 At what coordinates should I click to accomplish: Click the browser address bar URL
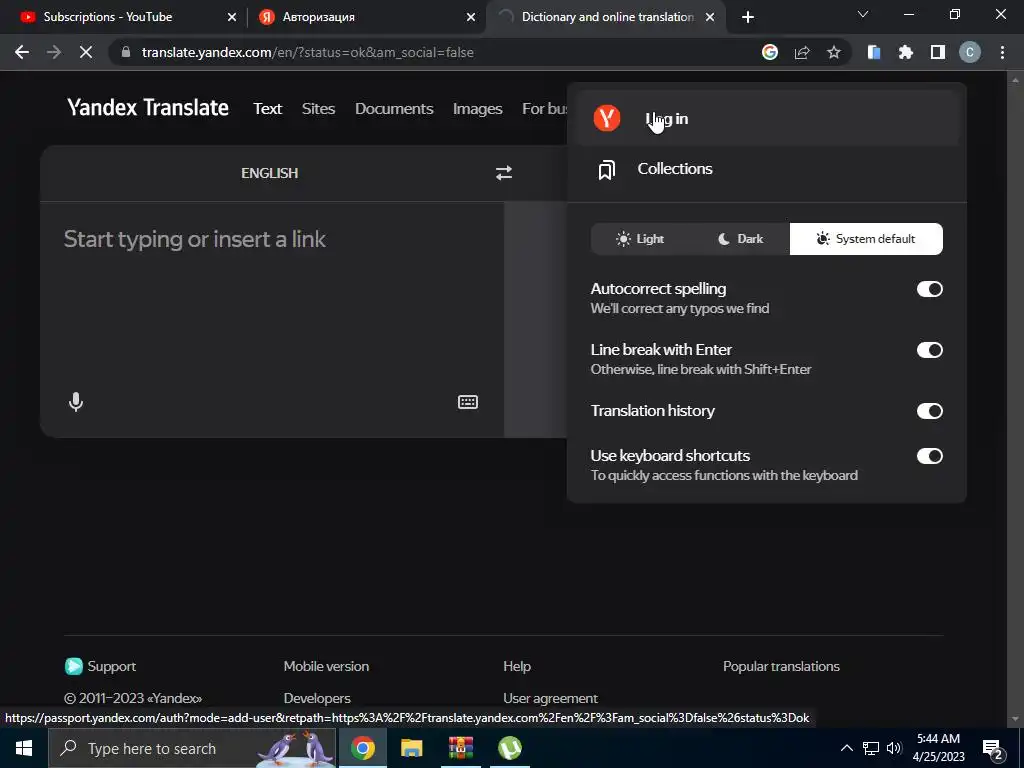[308, 52]
